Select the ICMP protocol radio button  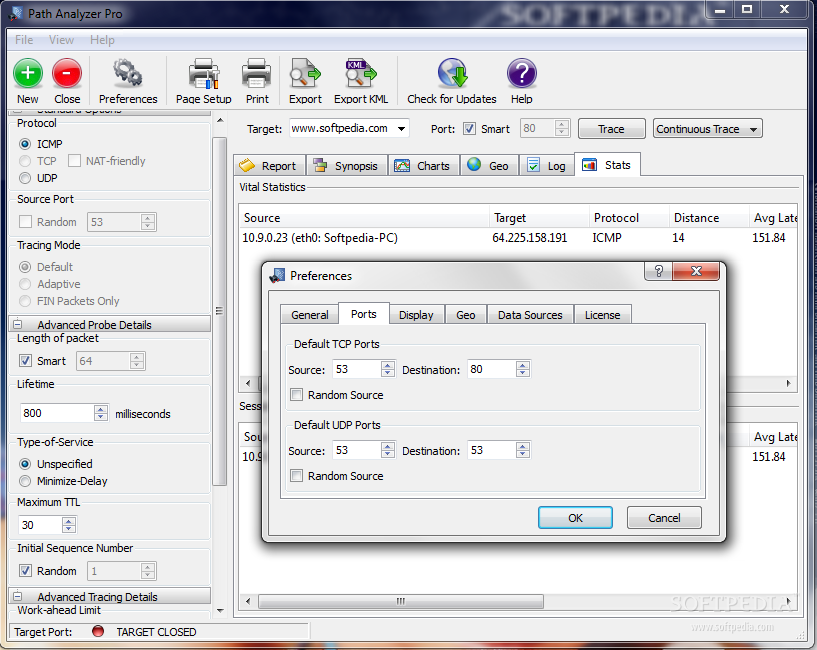click(x=24, y=144)
